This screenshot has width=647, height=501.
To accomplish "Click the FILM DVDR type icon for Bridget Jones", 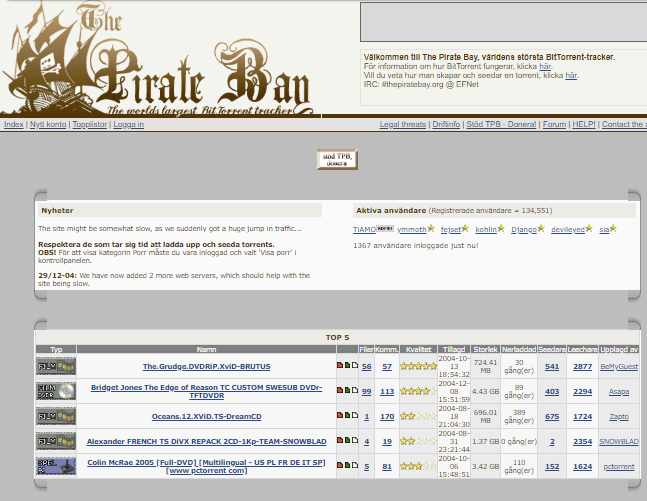I will [56, 391].
